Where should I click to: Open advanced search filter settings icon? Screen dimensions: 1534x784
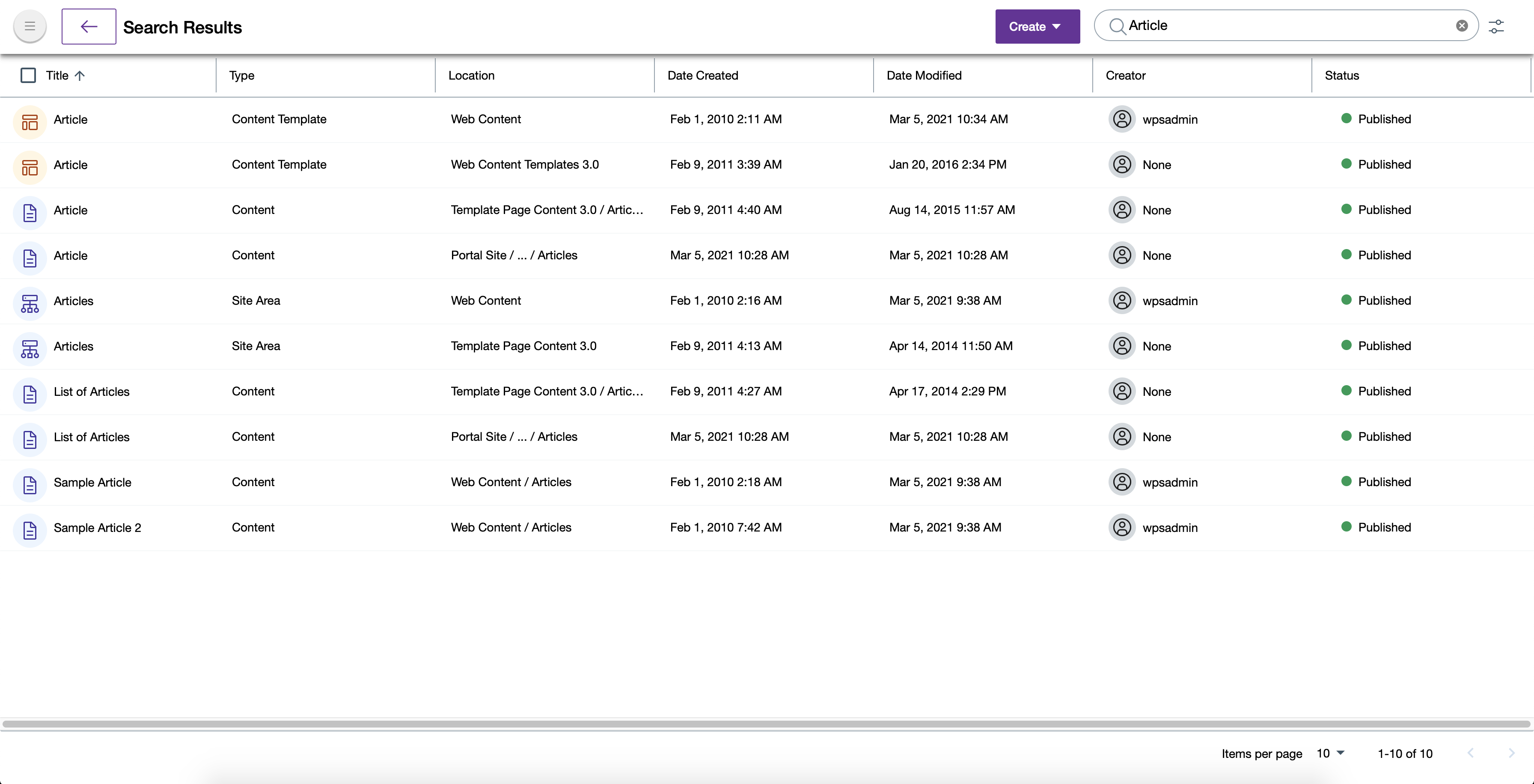click(x=1496, y=27)
